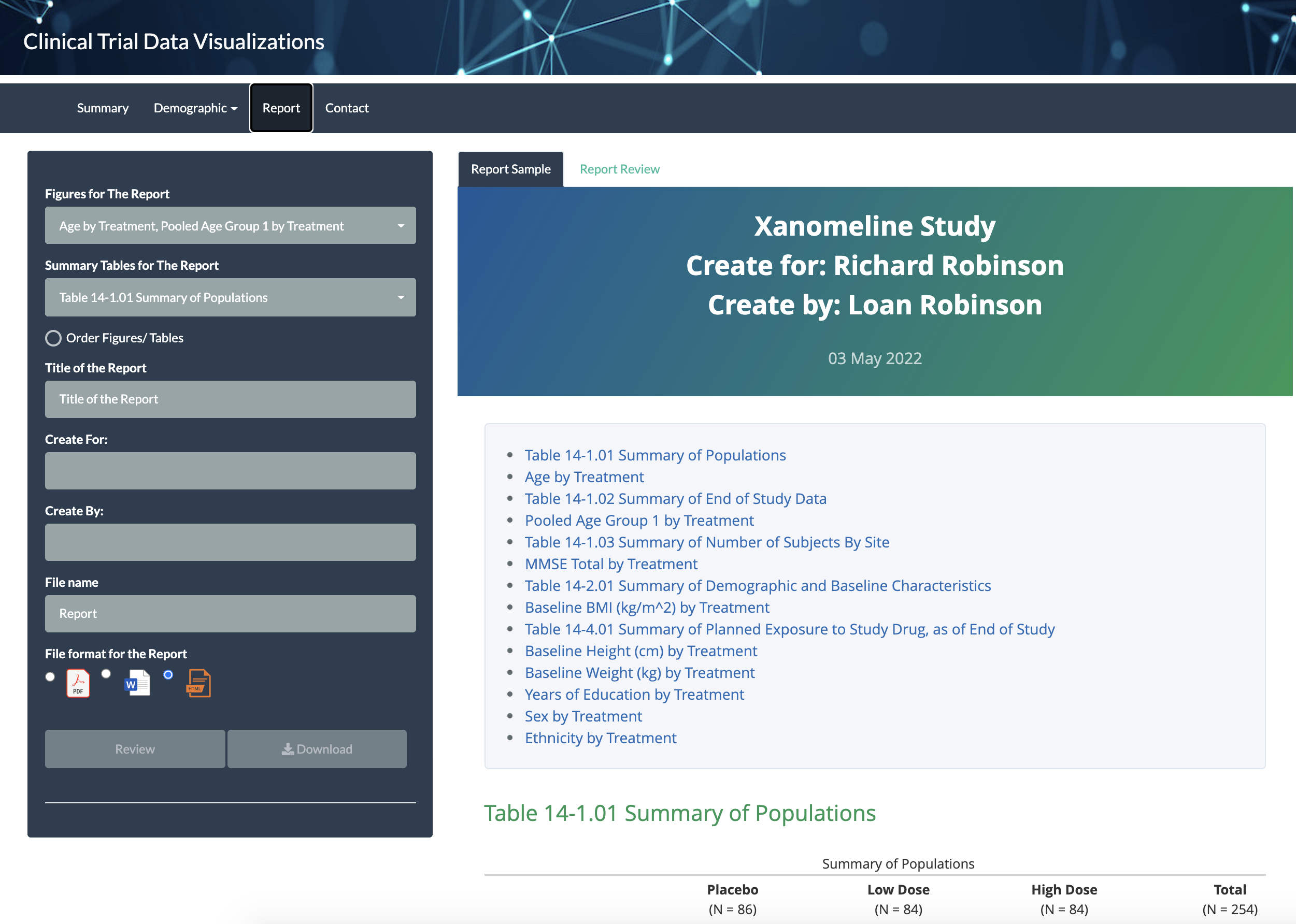Toggle the Order Figures/Tables radio button
The height and width of the screenshot is (924, 1296).
(52, 337)
